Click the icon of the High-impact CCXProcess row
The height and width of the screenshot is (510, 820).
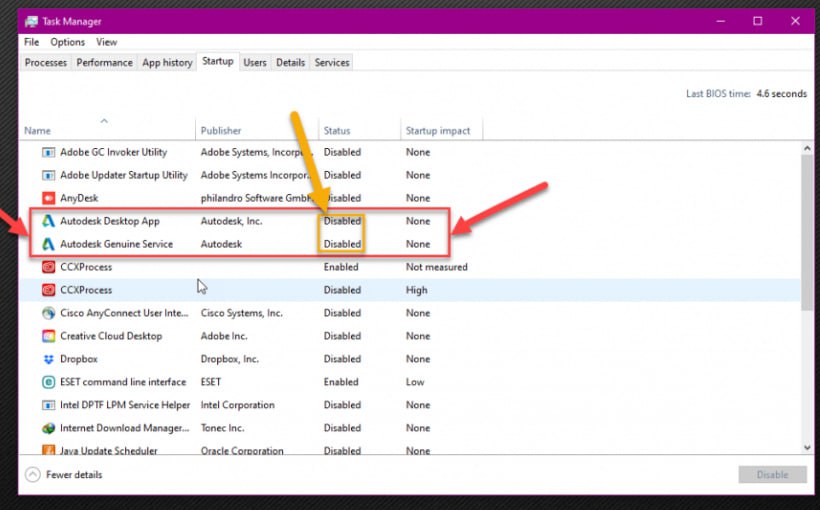(x=48, y=290)
